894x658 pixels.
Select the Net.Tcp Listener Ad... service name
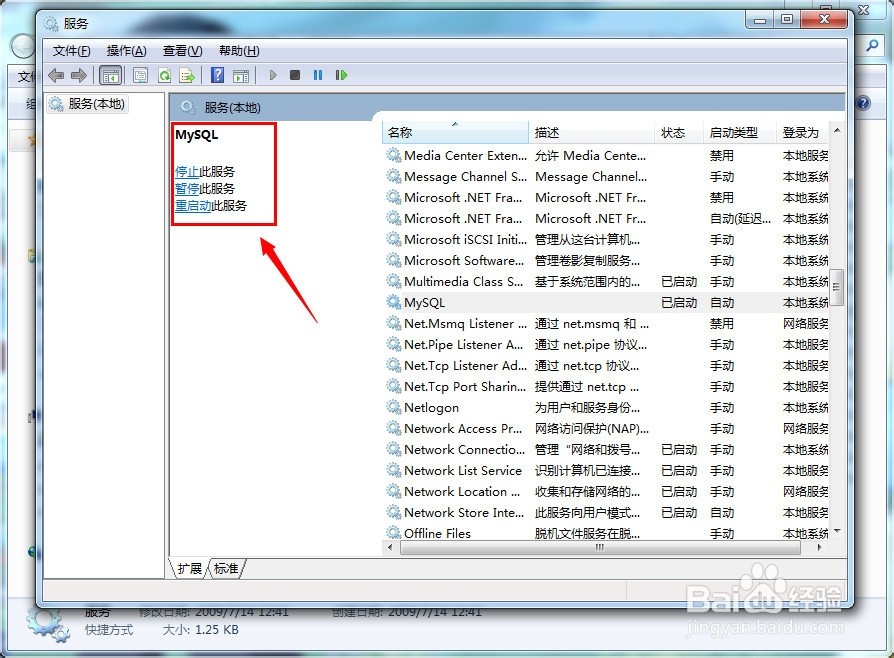(x=465, y=365)
